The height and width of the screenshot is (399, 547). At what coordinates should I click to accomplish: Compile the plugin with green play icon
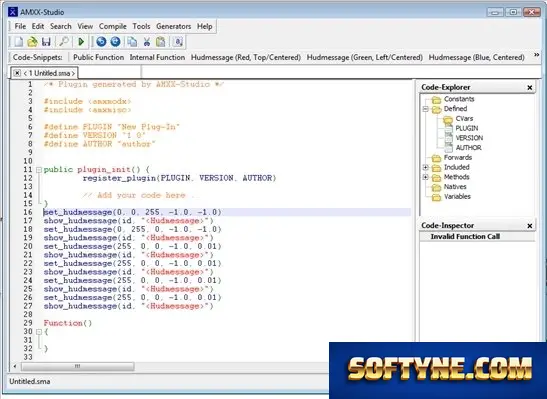[x=81, y=42]
